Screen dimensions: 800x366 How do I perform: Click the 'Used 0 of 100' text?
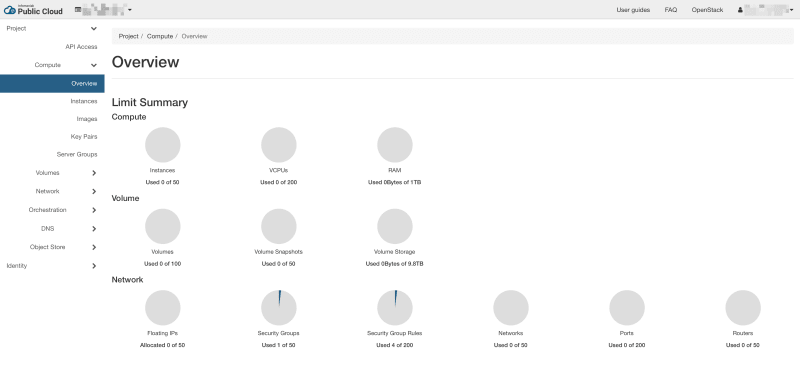[x=162, y=264]
